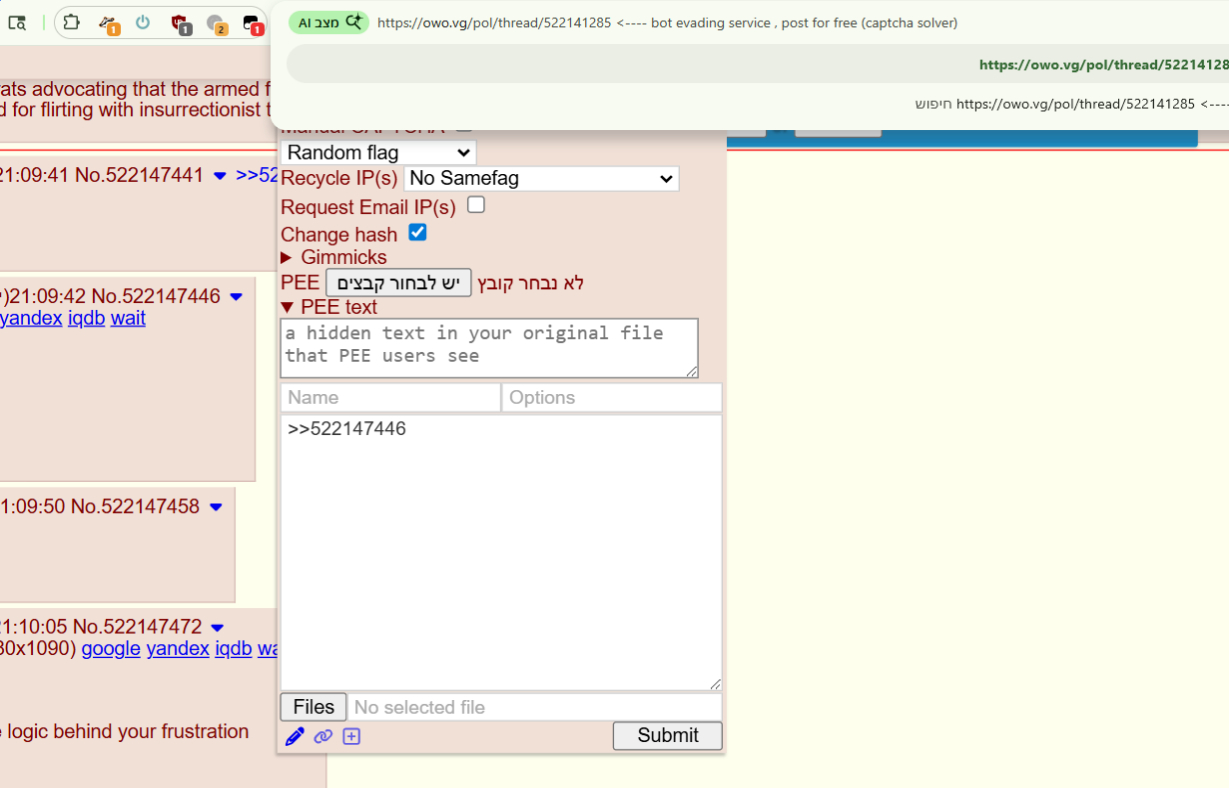Open the Random flag dropdown
This screenshot has width=1229, height=788.
click(x=378, y=152)
